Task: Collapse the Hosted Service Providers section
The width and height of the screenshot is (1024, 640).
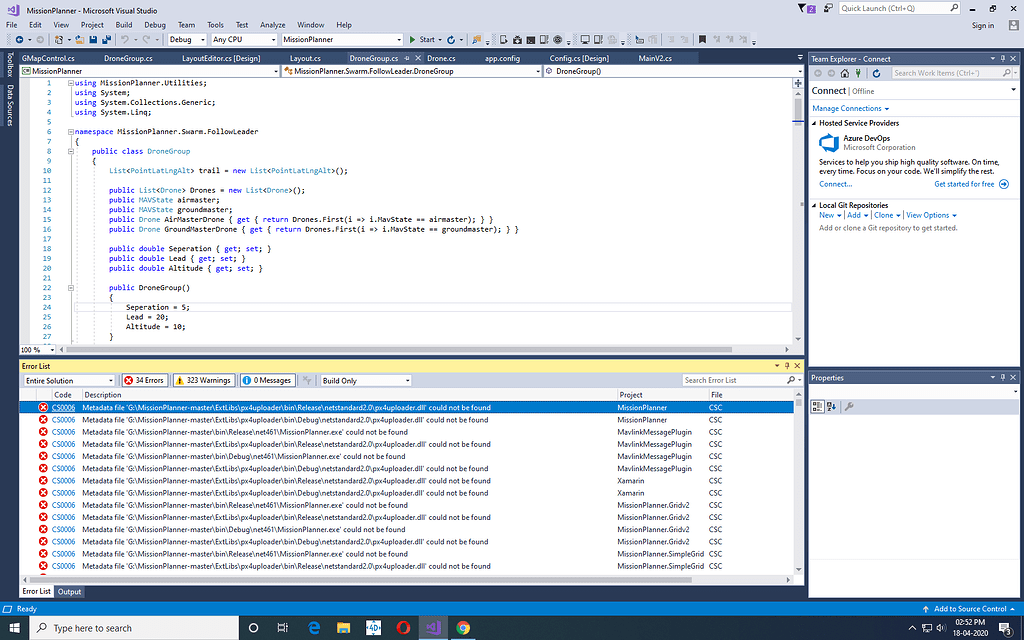Action: click(814, 123)
